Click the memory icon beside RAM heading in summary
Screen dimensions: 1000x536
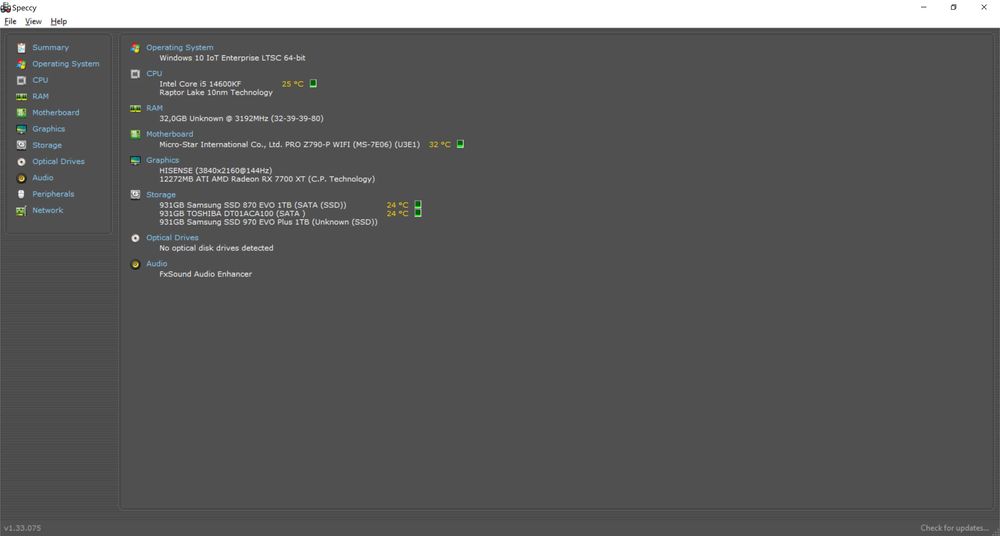[135, 108]
